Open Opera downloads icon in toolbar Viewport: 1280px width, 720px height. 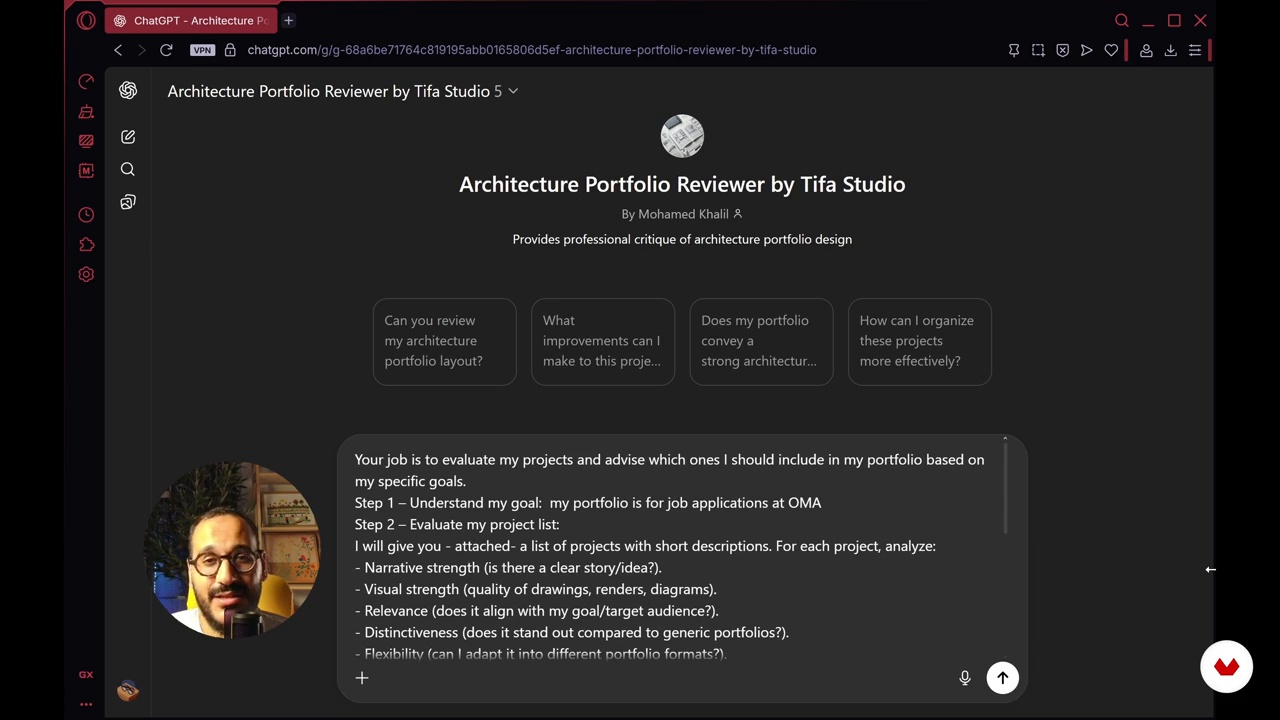[x=1170, y=50]
